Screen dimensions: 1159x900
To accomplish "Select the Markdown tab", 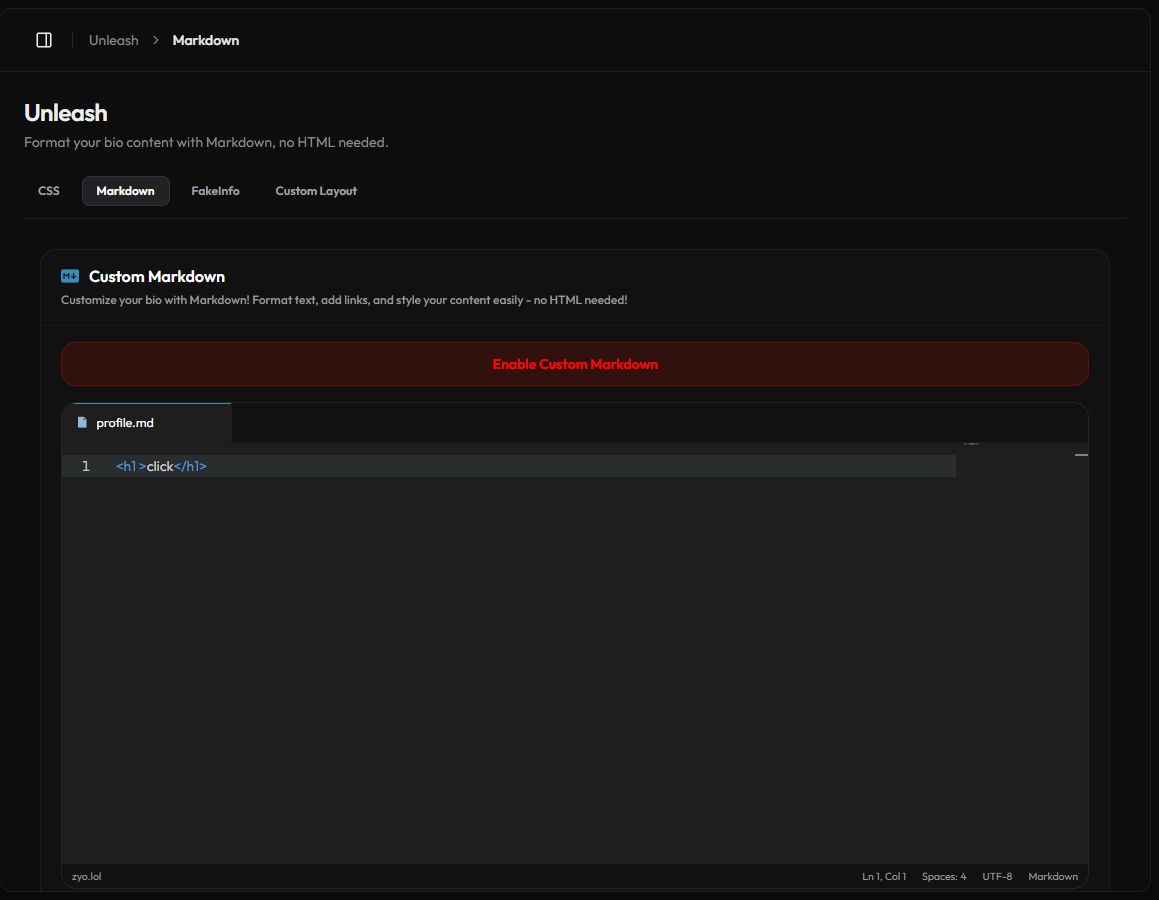I will 126,191.
